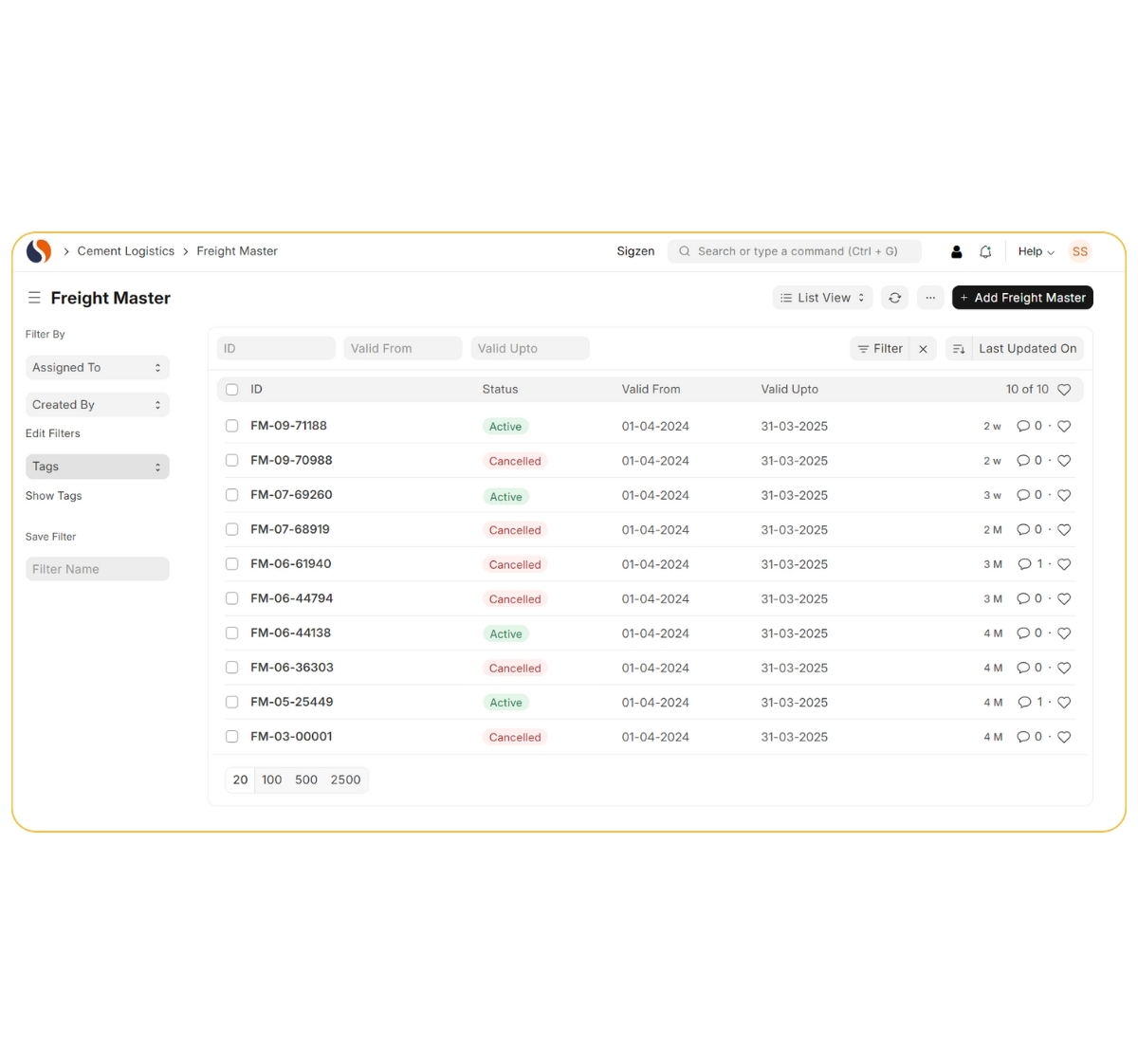Image resolution: width=1138 pixels, height=1064 pixels.
Task: Open the Created By filter dropdown
Action: pyautogui.click(x=97, y=405)
